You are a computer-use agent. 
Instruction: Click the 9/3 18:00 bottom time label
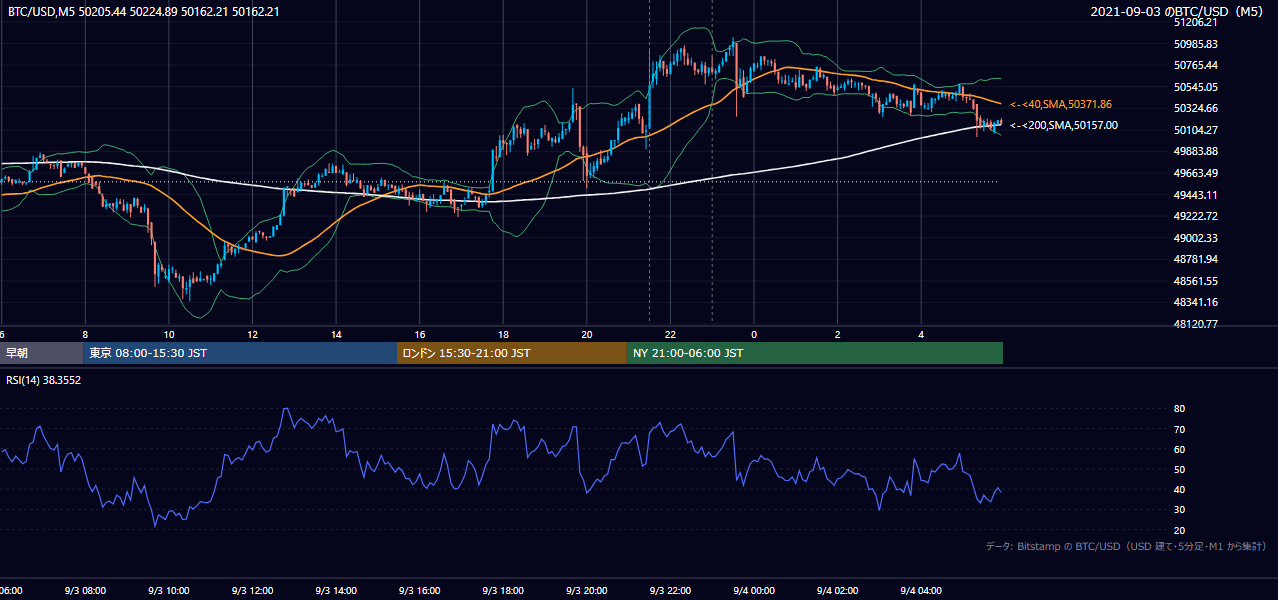coord(503,592)
